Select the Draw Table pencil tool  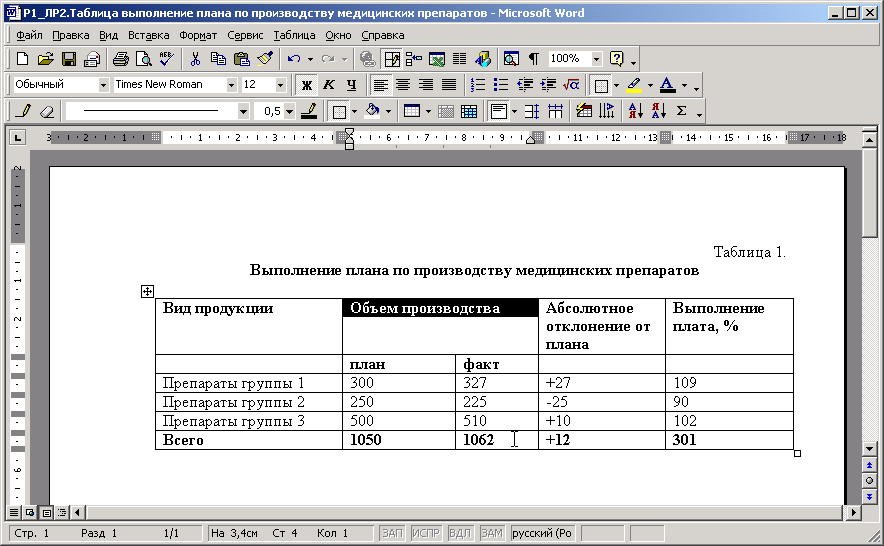click(23, 111)
